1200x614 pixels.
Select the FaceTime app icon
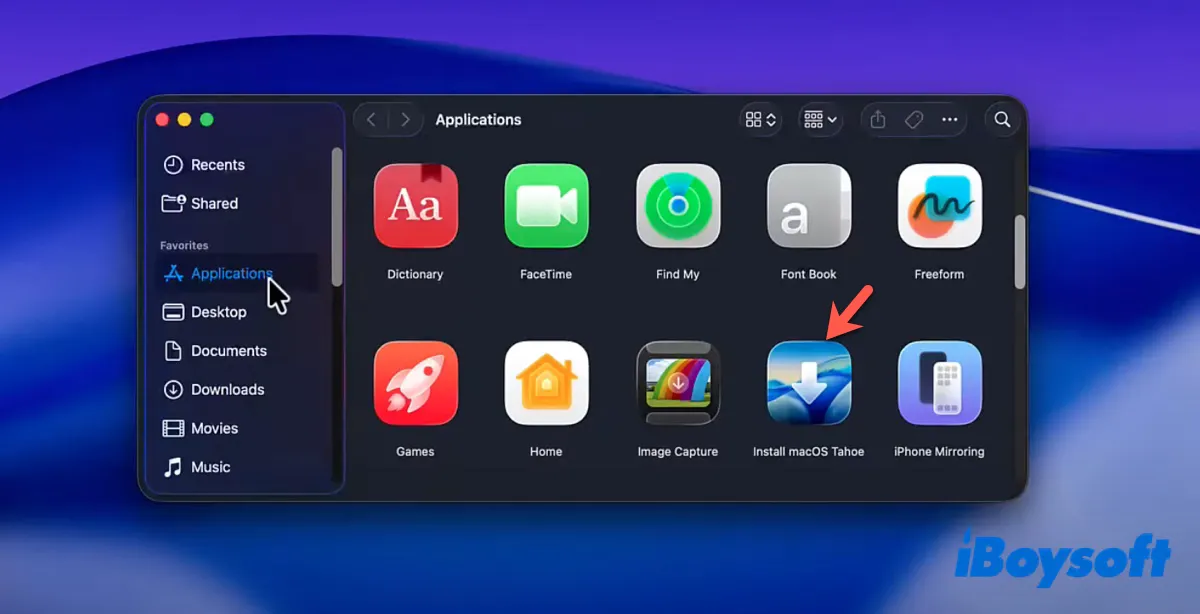(546, 206)
